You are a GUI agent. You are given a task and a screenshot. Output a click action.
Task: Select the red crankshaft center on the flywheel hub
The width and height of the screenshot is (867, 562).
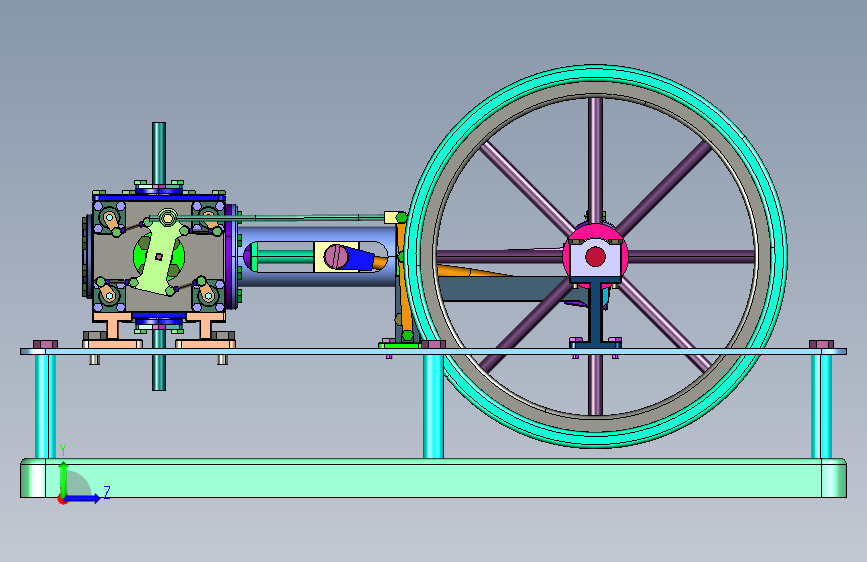pos(596,257)
